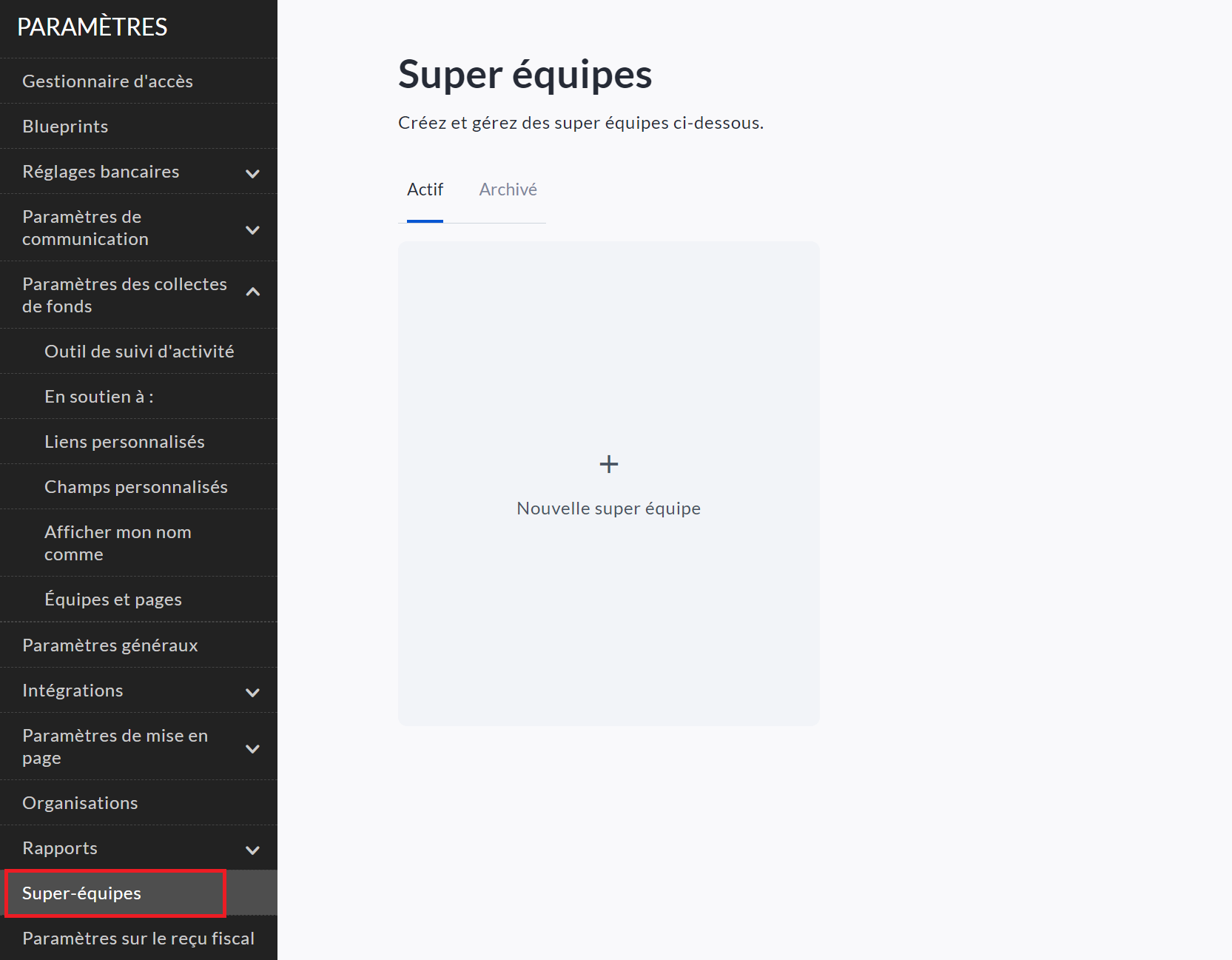This screenshot has width=1232, height=960.
Task: Open the En soutien à : item
Action: (x=99, y=397)
